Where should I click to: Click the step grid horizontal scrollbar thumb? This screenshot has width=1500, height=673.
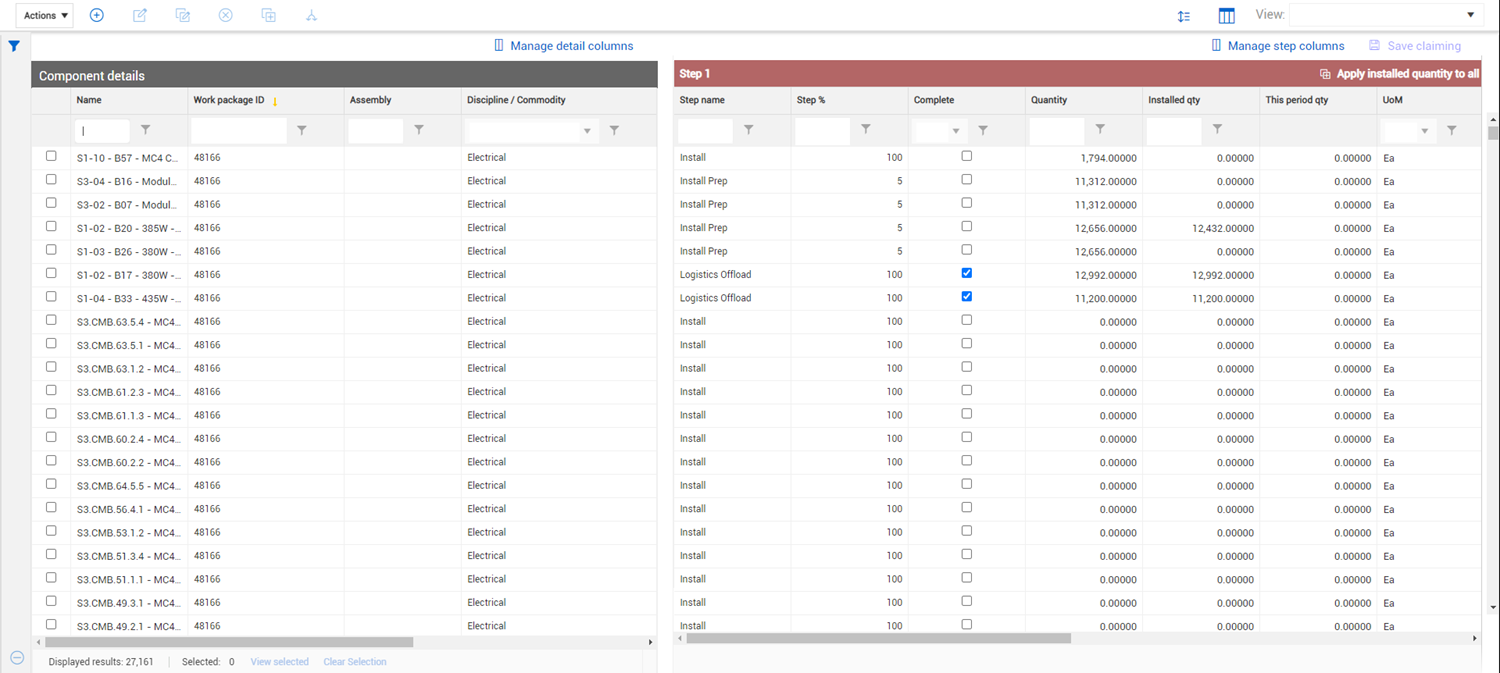pos(879,638)
